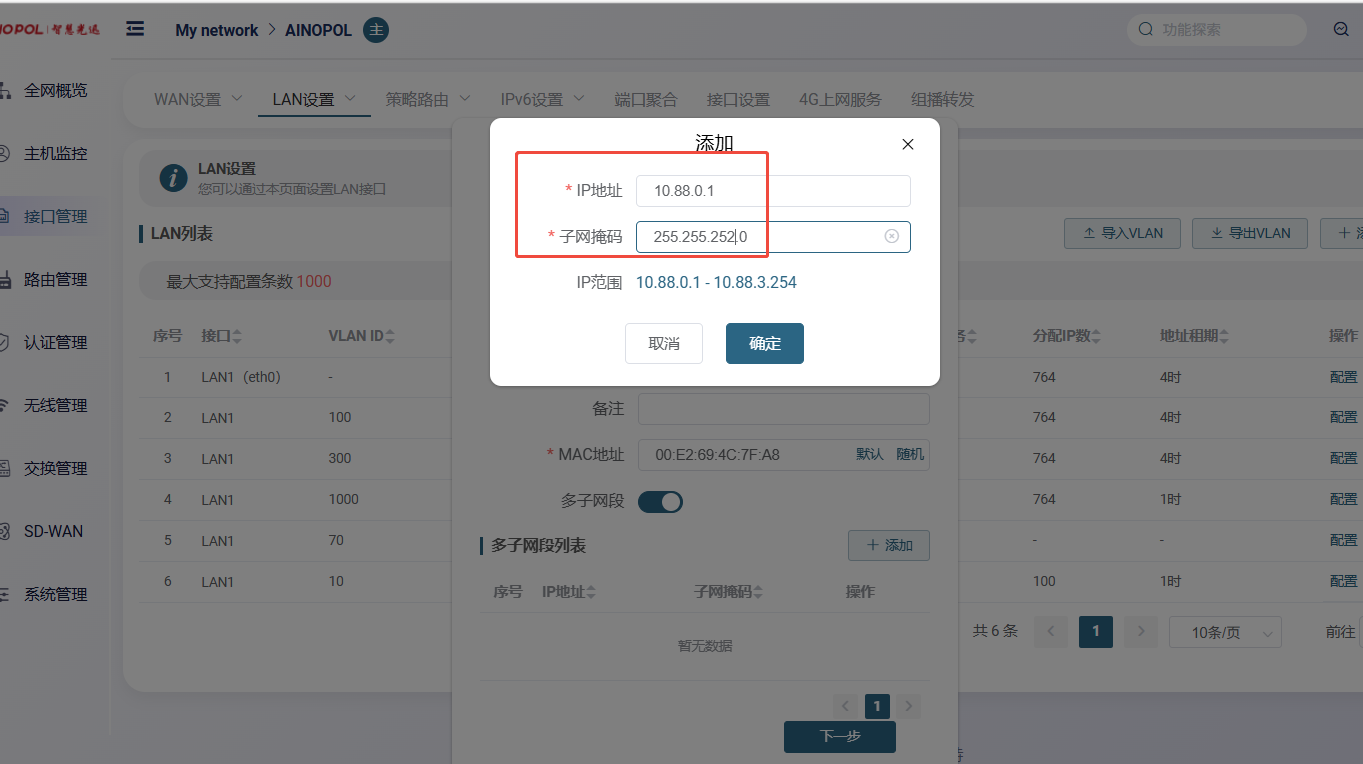The height and width of the screenshot is (764, 1363).
Task: Click the 主 badge next to AINOPOL
Action: 376,30
